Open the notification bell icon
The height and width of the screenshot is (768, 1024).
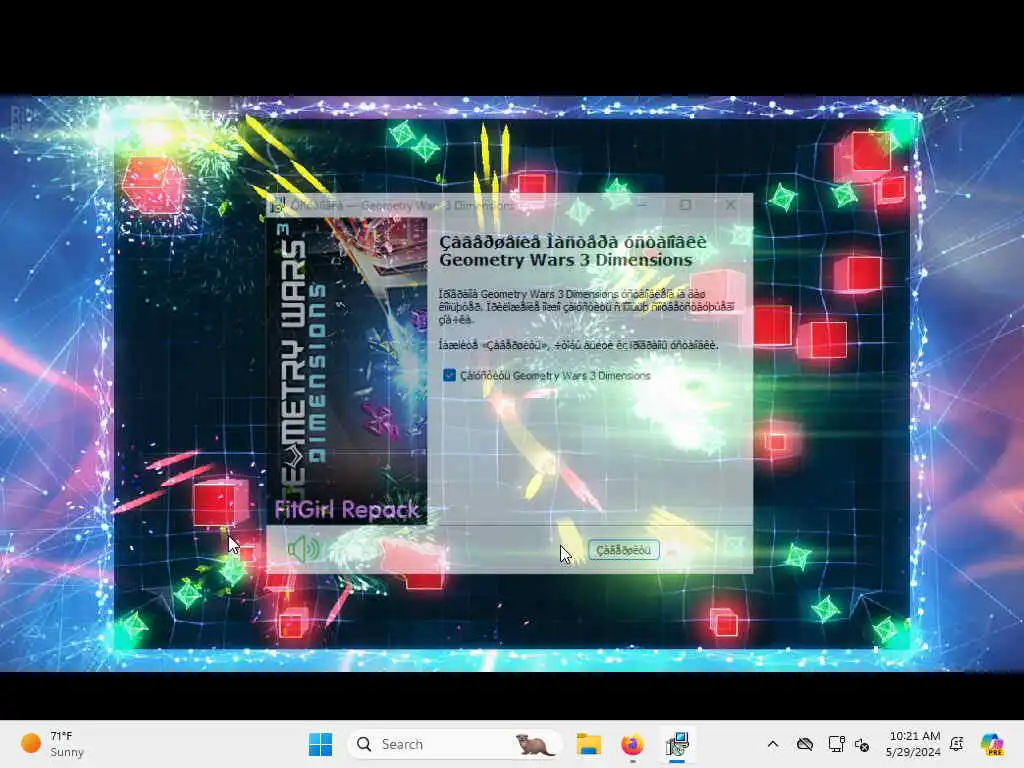click(x=957, y=744)
